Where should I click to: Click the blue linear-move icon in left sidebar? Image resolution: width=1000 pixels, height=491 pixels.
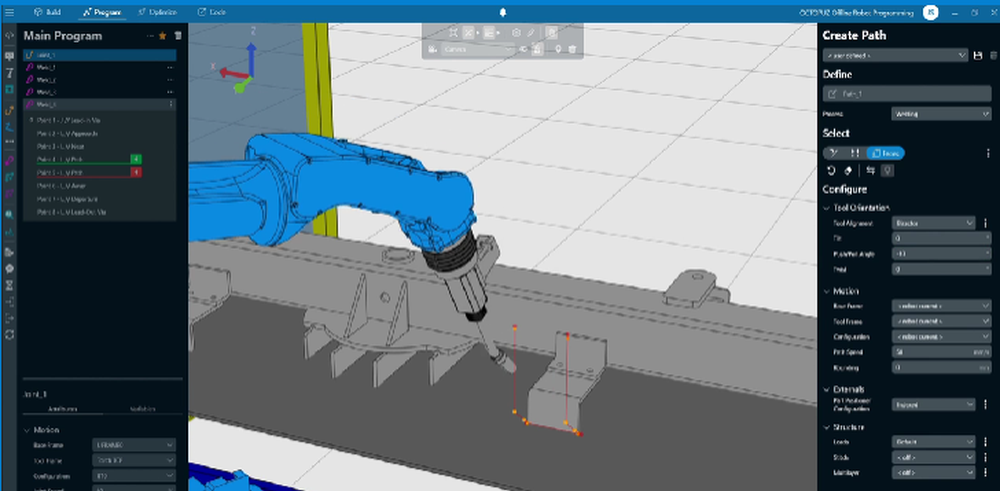click(10, 126)
